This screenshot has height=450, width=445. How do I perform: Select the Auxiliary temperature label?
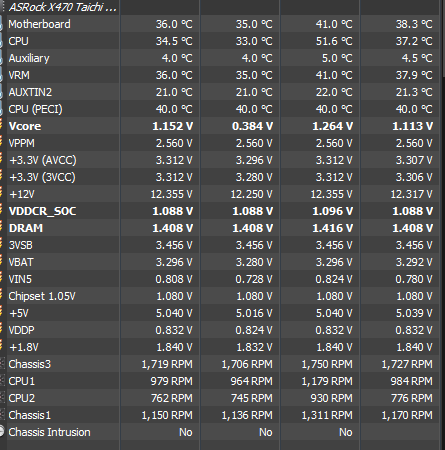pyautogui.click(x=29, y=58)
